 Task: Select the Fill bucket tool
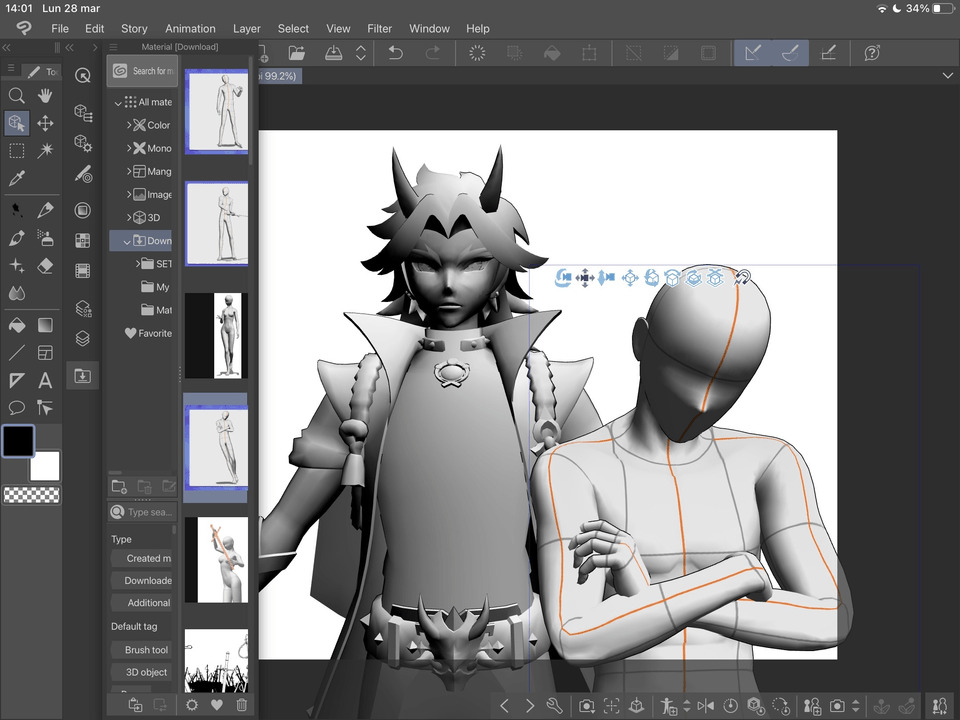(x=17, y=325)
